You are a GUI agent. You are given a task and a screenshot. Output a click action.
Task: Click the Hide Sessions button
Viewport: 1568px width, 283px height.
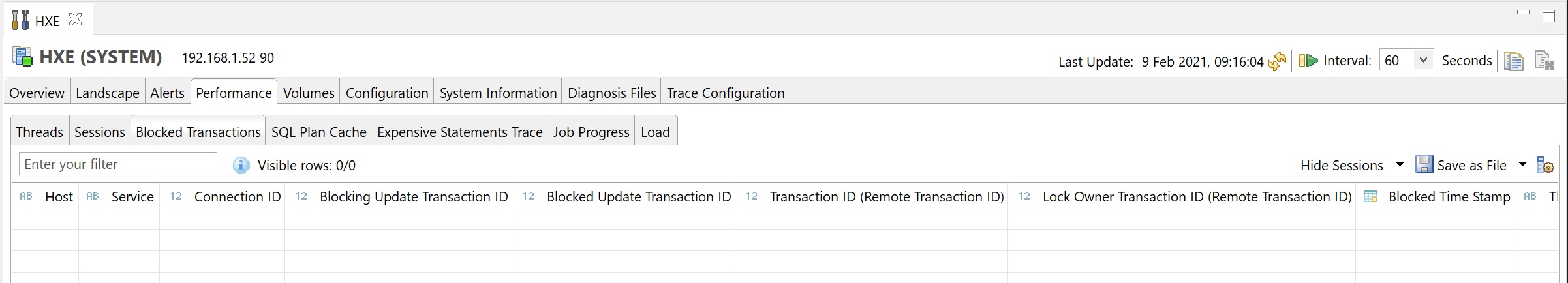(1341, 166)
